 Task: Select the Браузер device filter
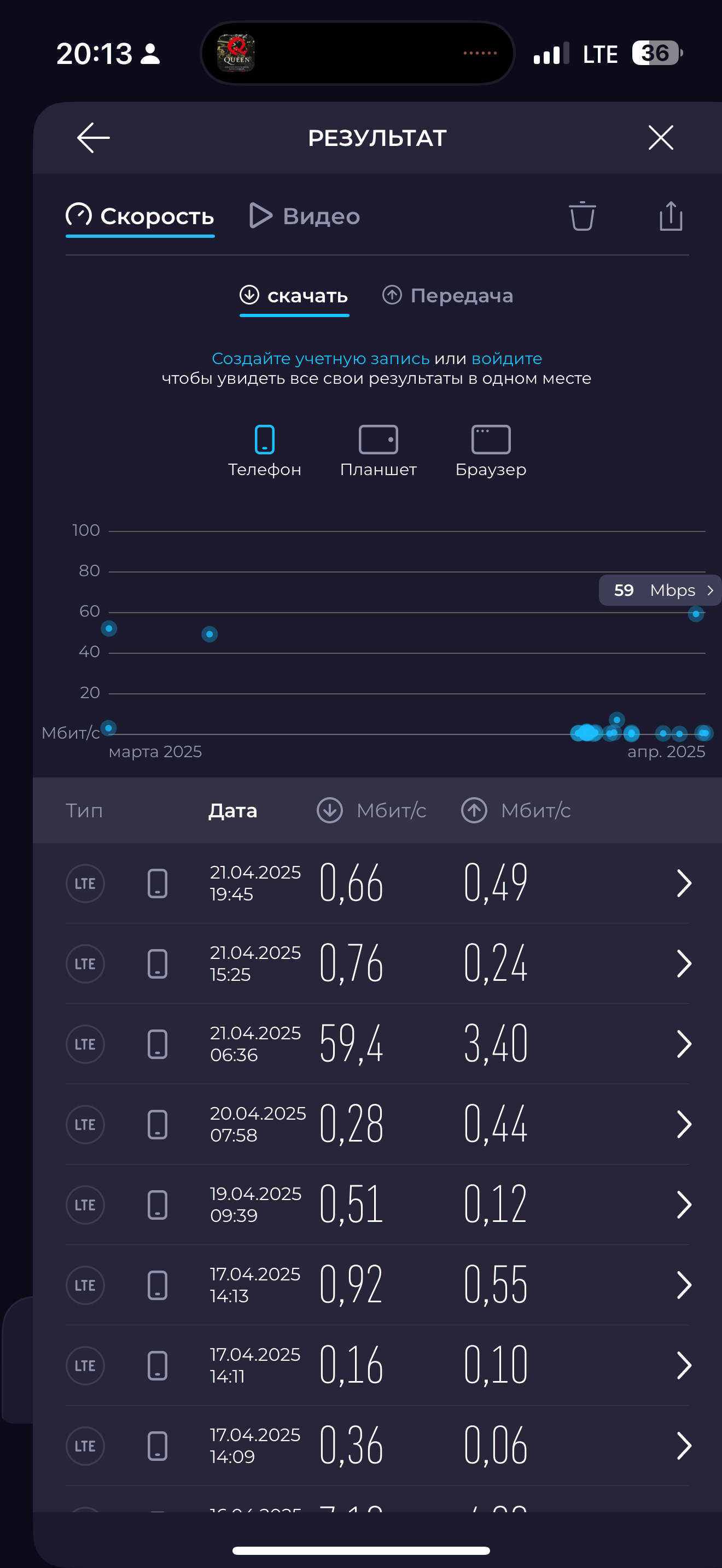491,450
